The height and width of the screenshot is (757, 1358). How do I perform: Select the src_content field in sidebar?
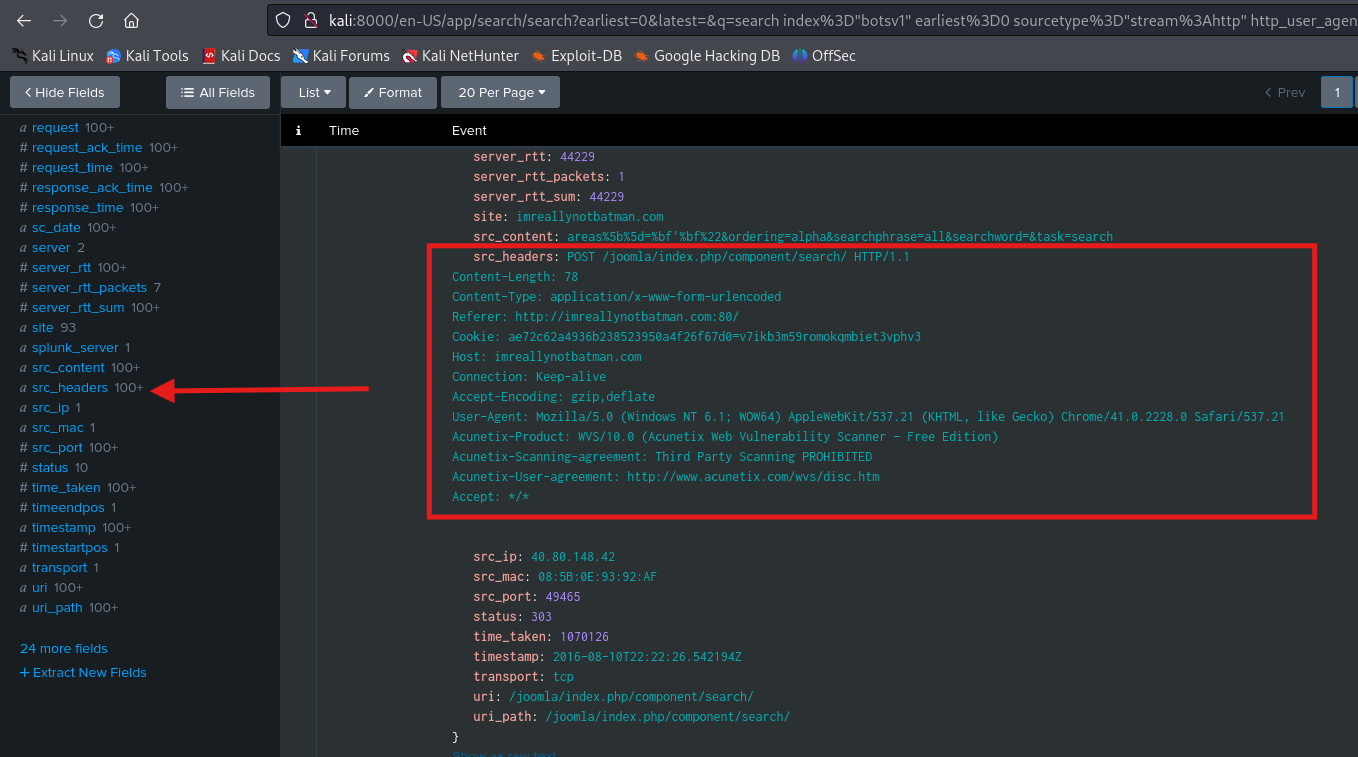[68, 368]
